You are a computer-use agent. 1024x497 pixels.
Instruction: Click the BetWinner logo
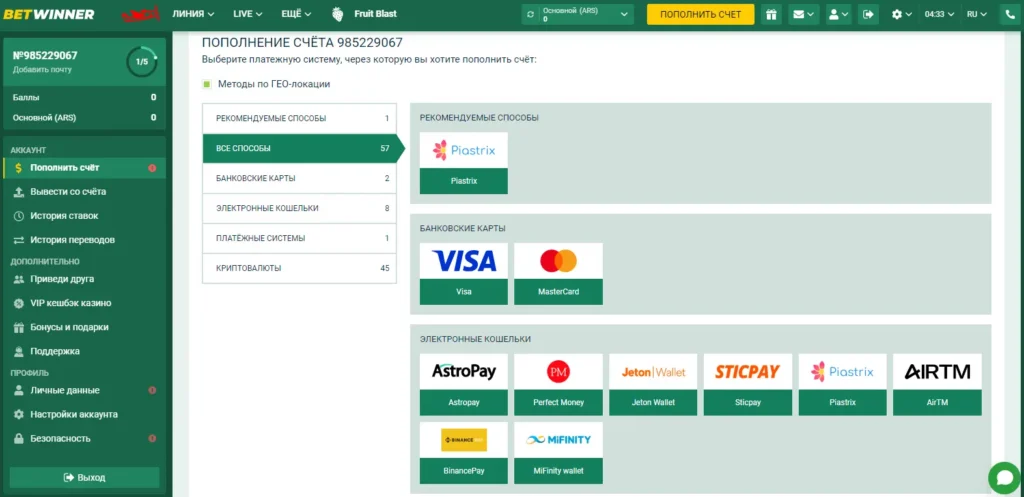49,14
